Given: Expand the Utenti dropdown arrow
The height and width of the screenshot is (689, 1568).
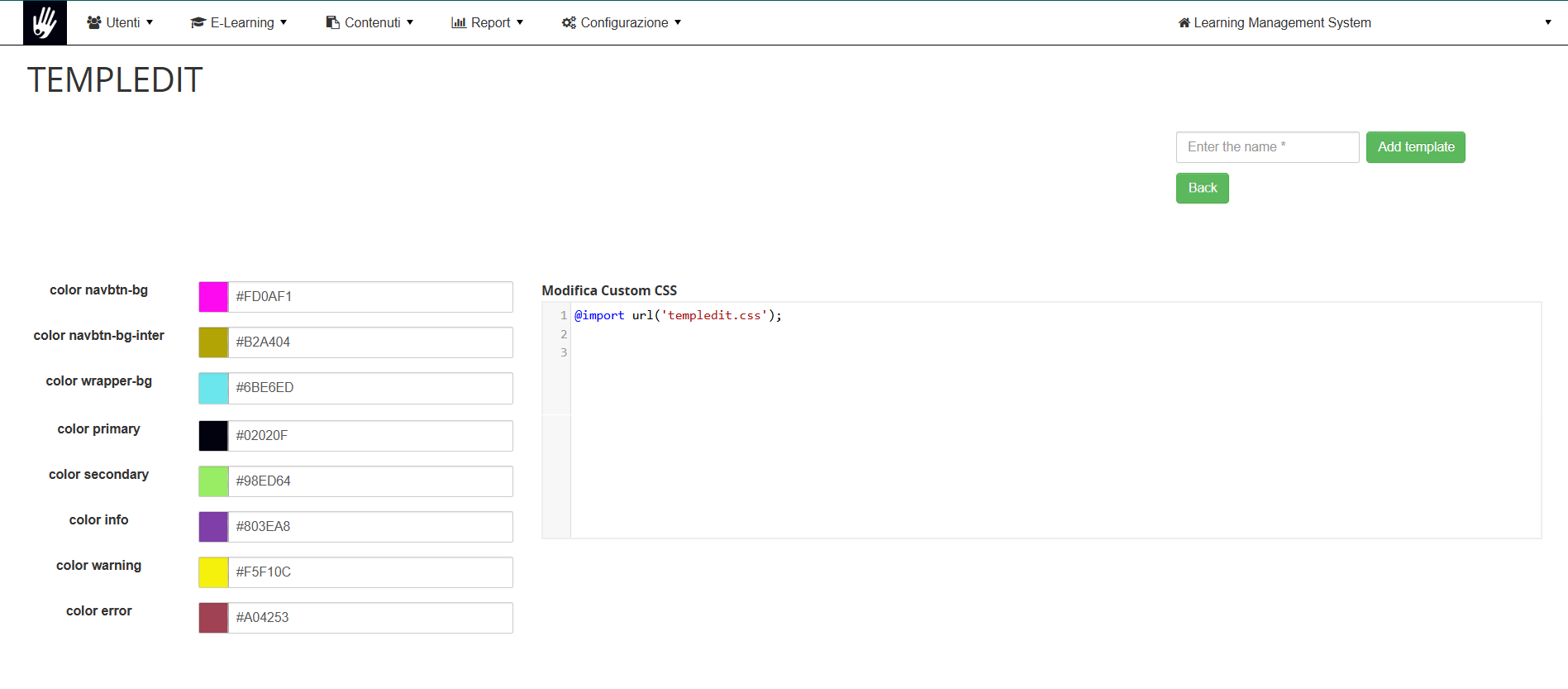Looking at the screenshot, I should (x=150, y=22).
